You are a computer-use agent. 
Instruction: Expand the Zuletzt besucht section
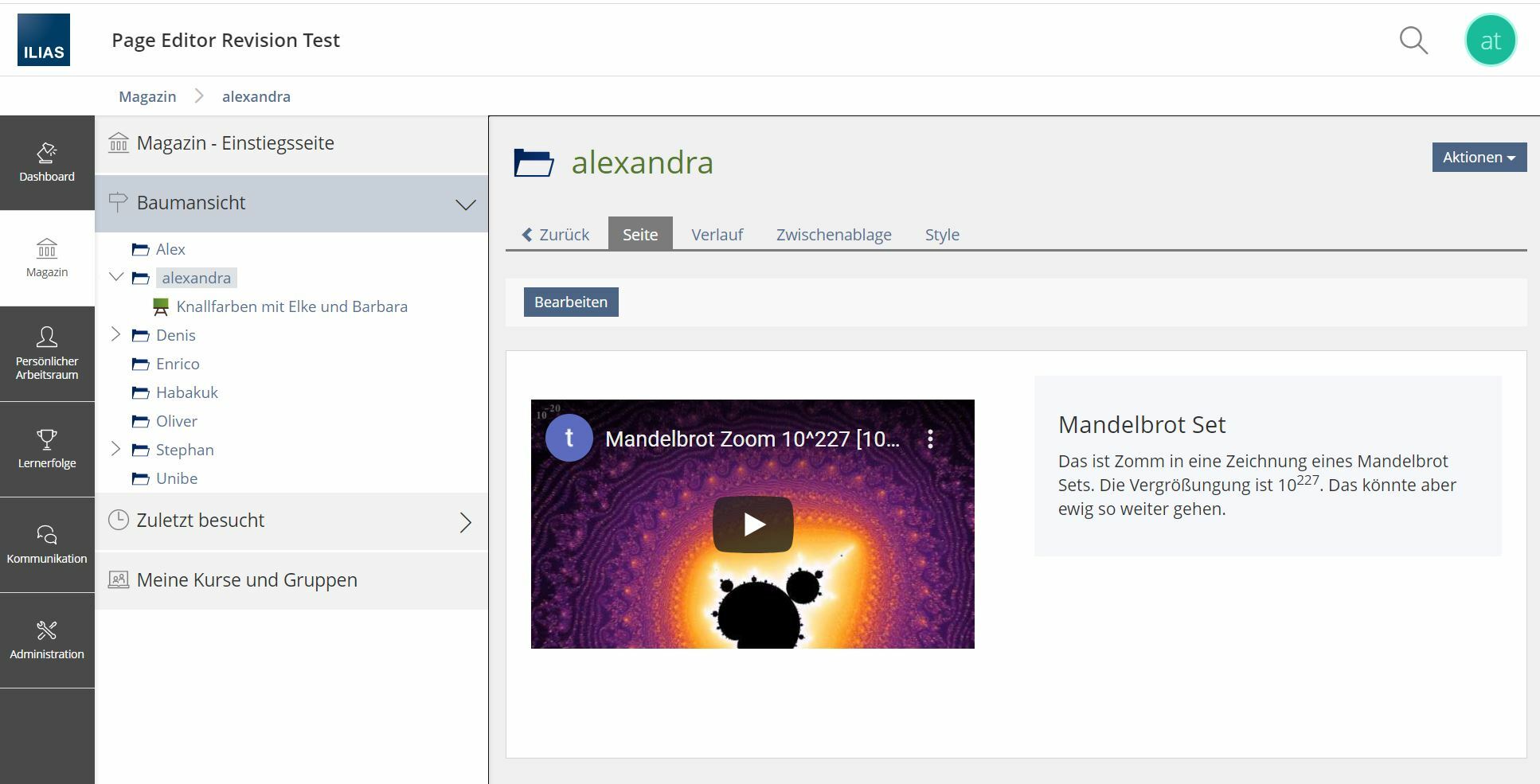click(x=465, y=522)
